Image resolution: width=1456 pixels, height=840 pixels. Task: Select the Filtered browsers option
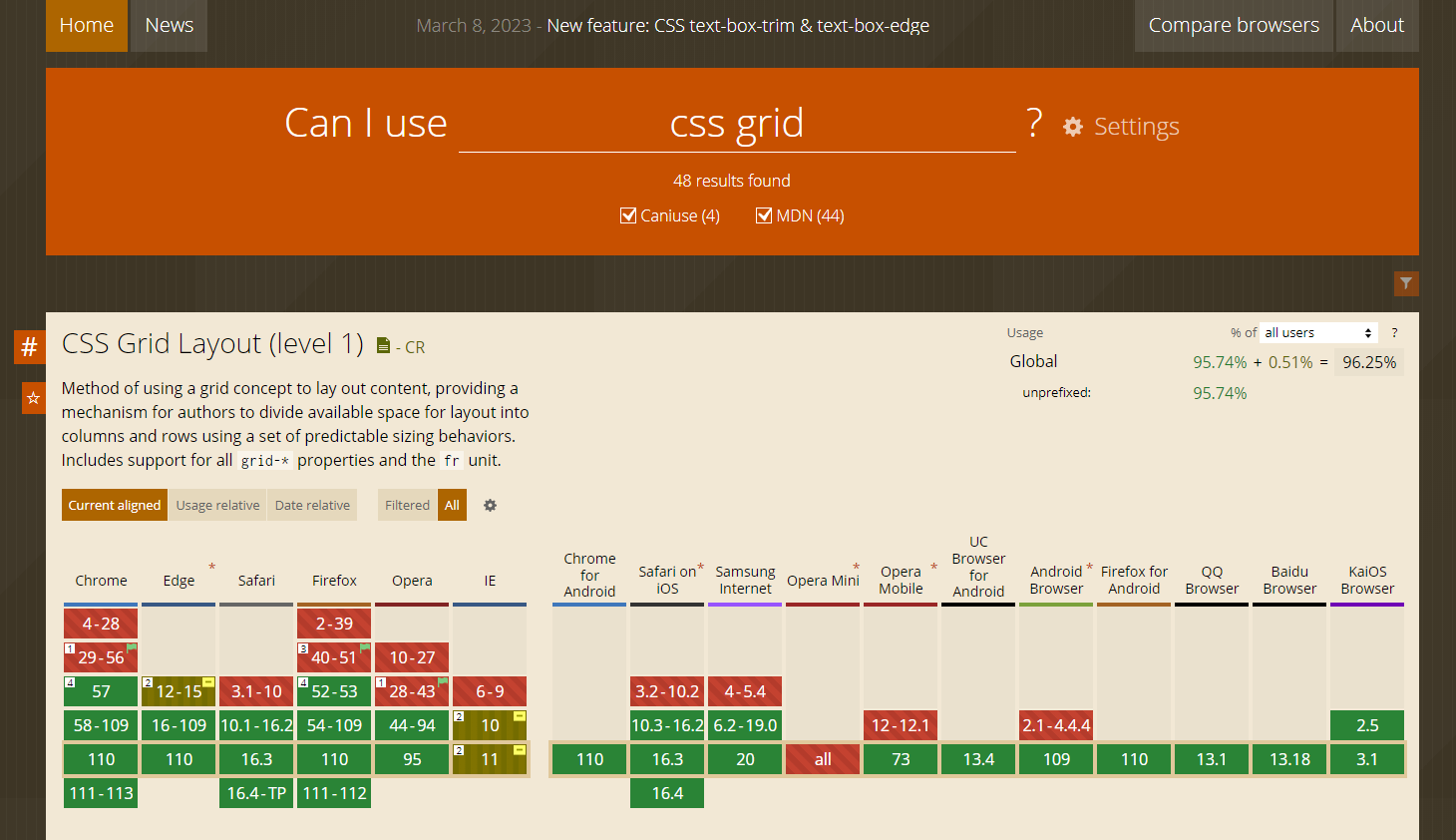407,505
